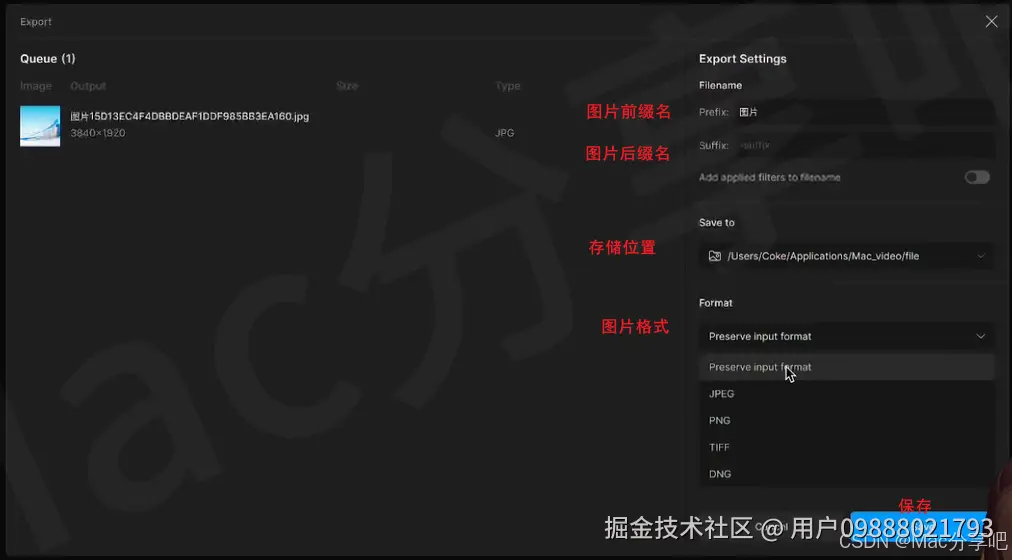Click the blue Save button
1012x560 pixels.
pos(918,527)
